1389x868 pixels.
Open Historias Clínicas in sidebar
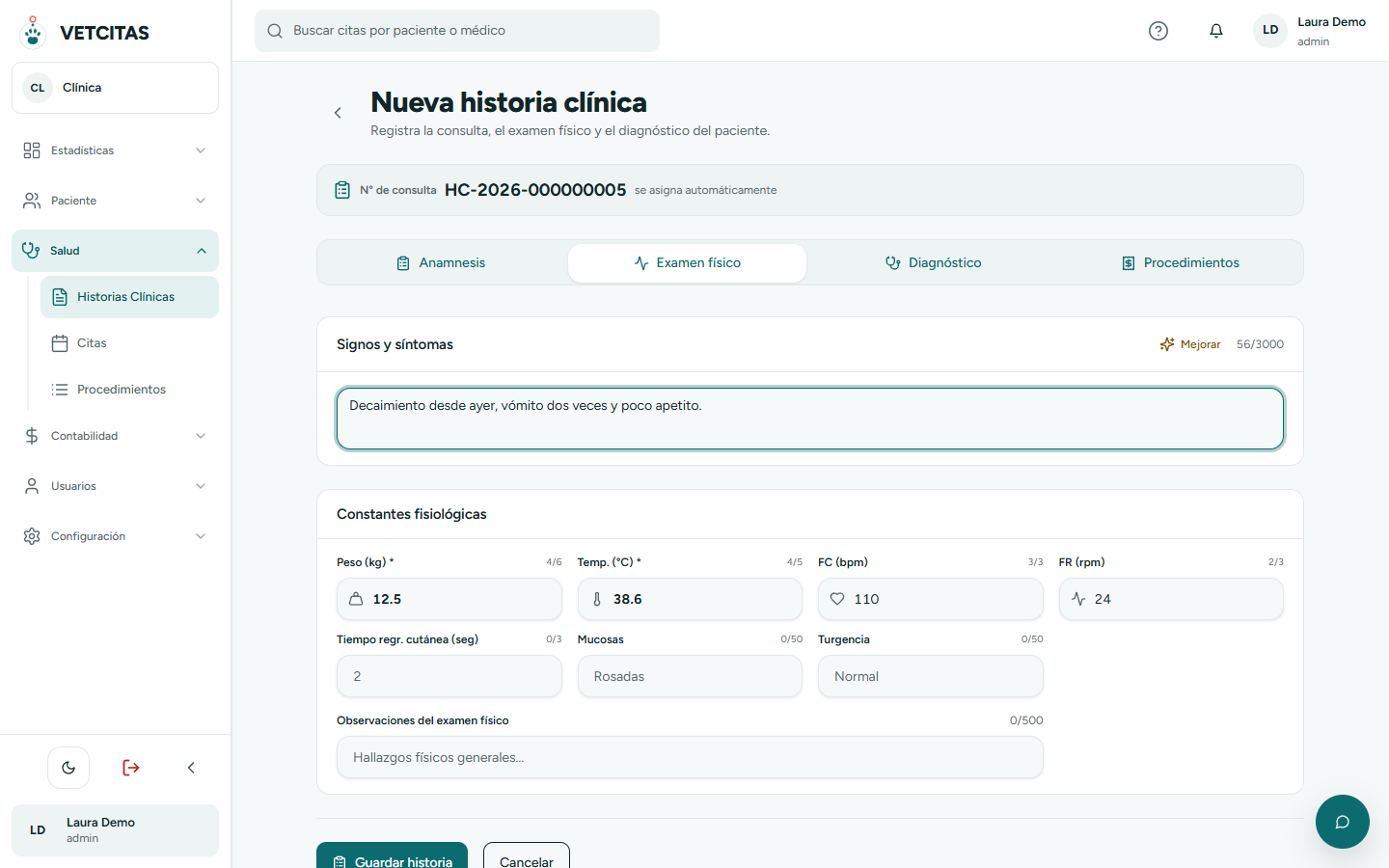coord(129,297)
